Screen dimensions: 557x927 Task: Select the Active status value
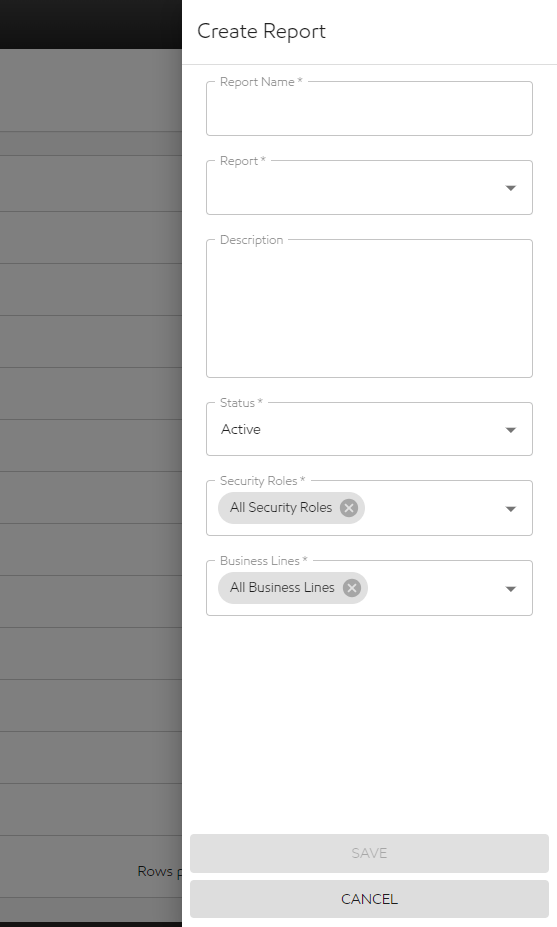click(241, 429)
